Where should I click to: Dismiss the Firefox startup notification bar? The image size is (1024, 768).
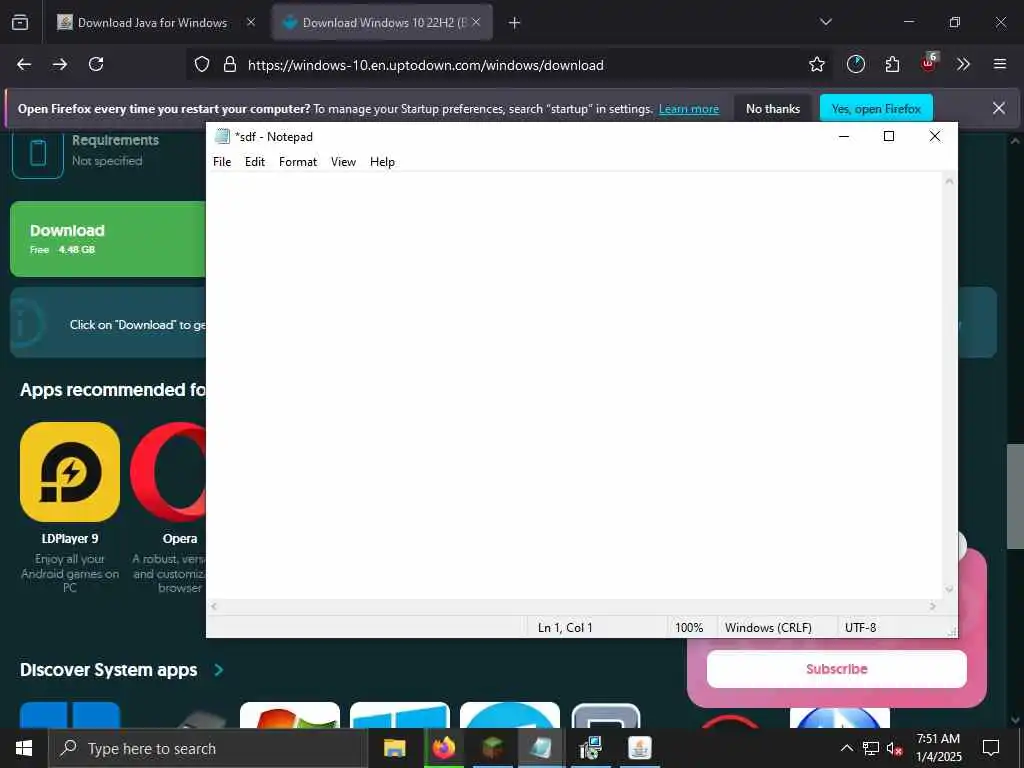pyautogui.click(x=999, y=108)
